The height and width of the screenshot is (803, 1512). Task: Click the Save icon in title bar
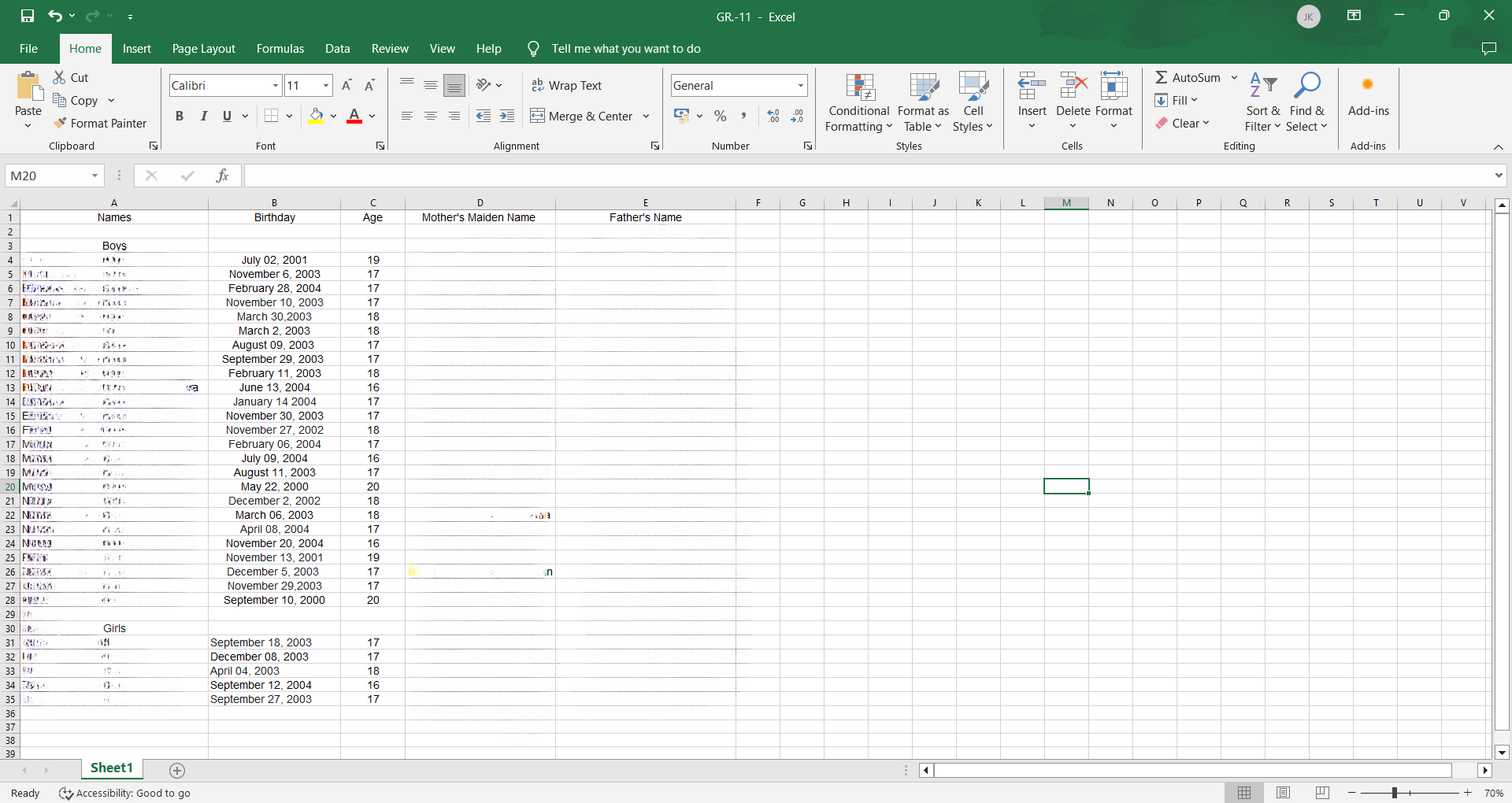point(28,16)
